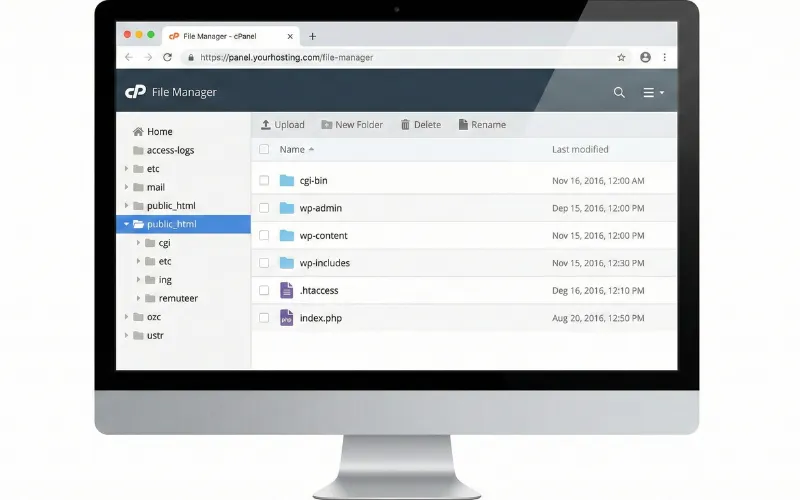Expand the ing subfolder arrow
800x500 pixels.
[138, 280]
